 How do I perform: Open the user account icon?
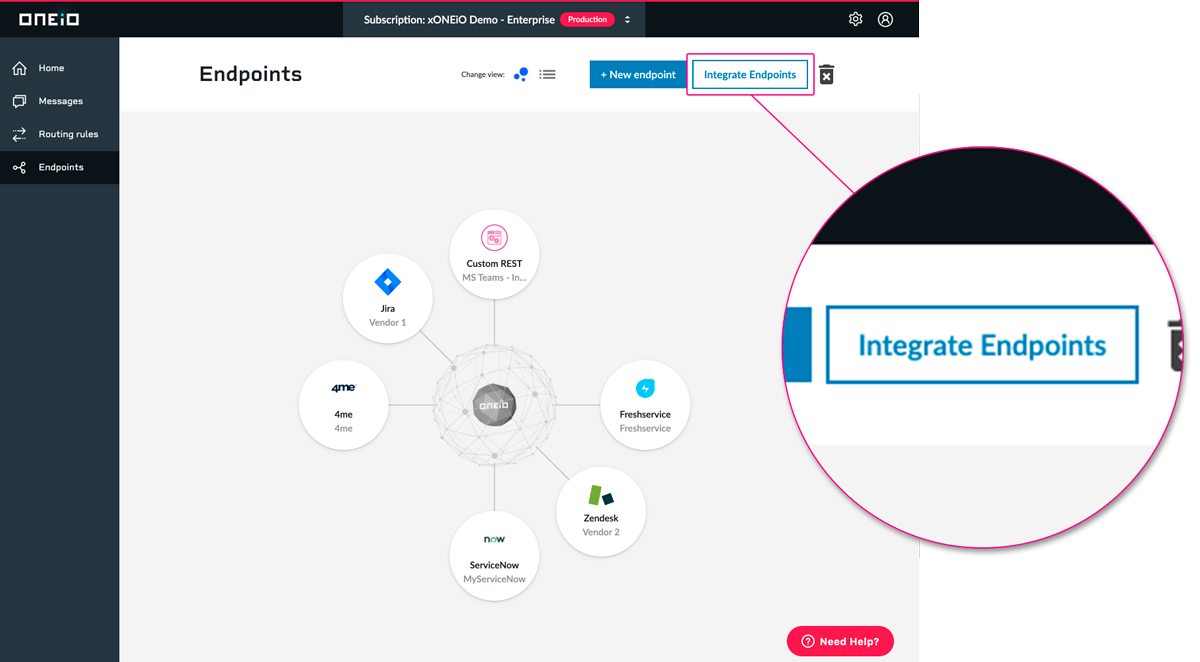point(885,19)
